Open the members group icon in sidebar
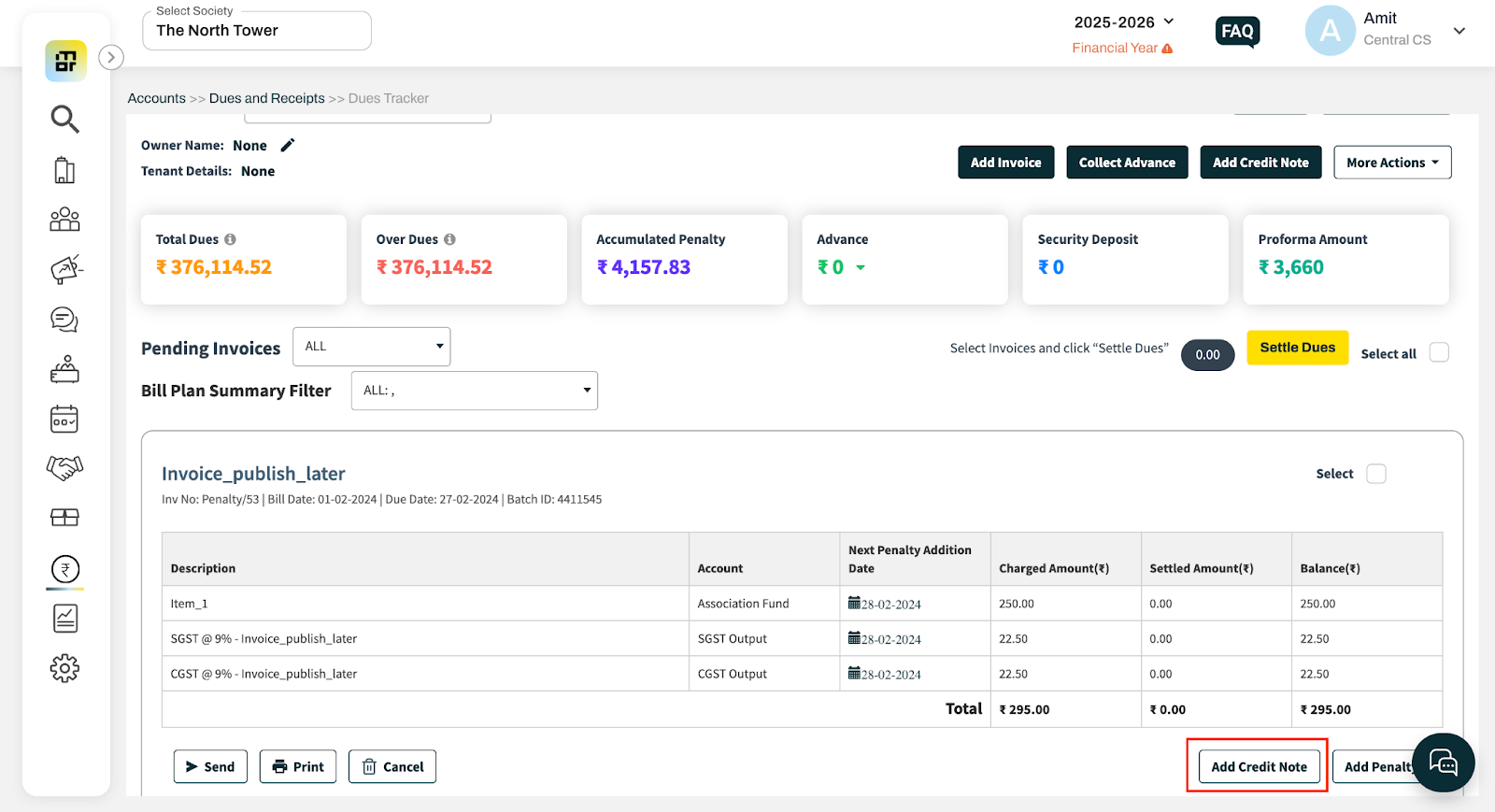The height and width of the screenshot is (812, 1495). tap(64, 220)
